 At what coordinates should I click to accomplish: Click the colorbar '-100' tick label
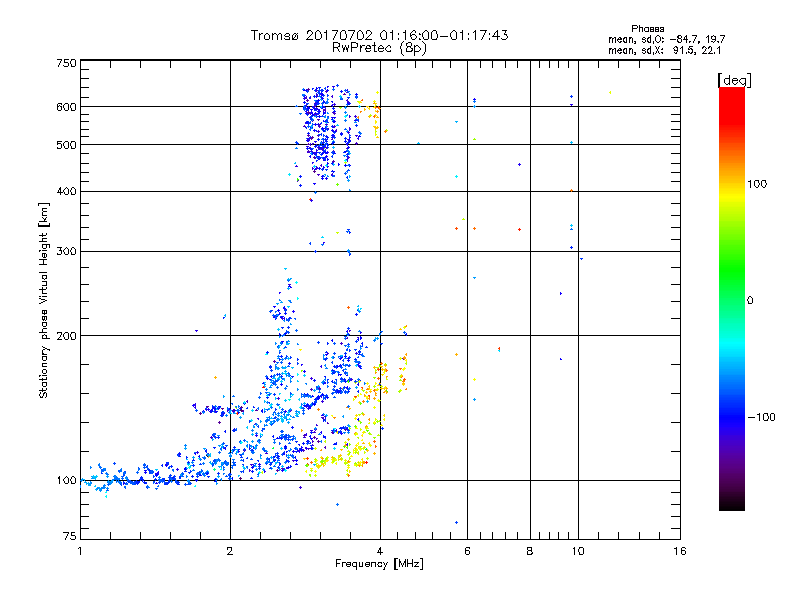(761, 417)
